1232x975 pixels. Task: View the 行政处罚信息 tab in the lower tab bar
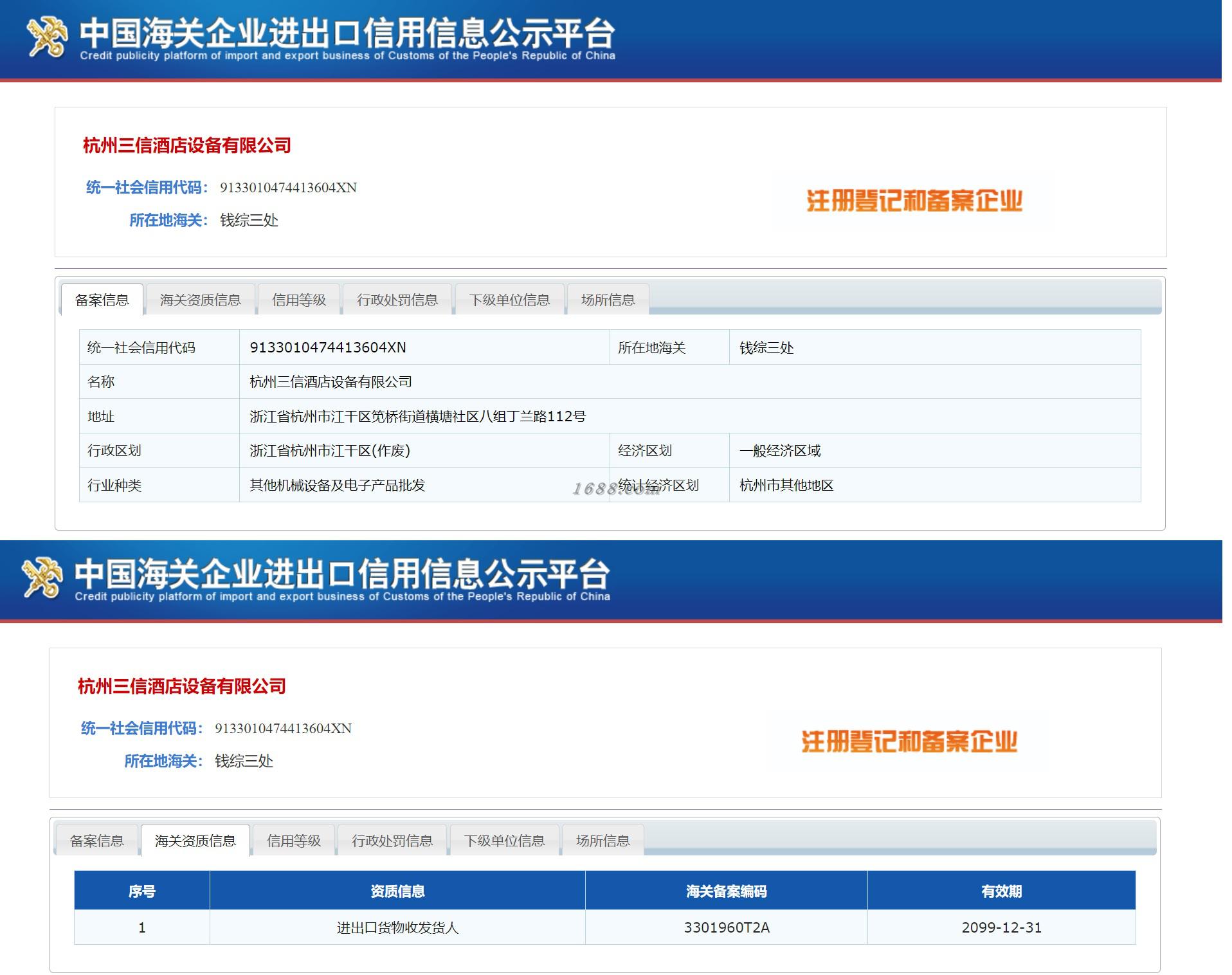[x=392, y=841]
